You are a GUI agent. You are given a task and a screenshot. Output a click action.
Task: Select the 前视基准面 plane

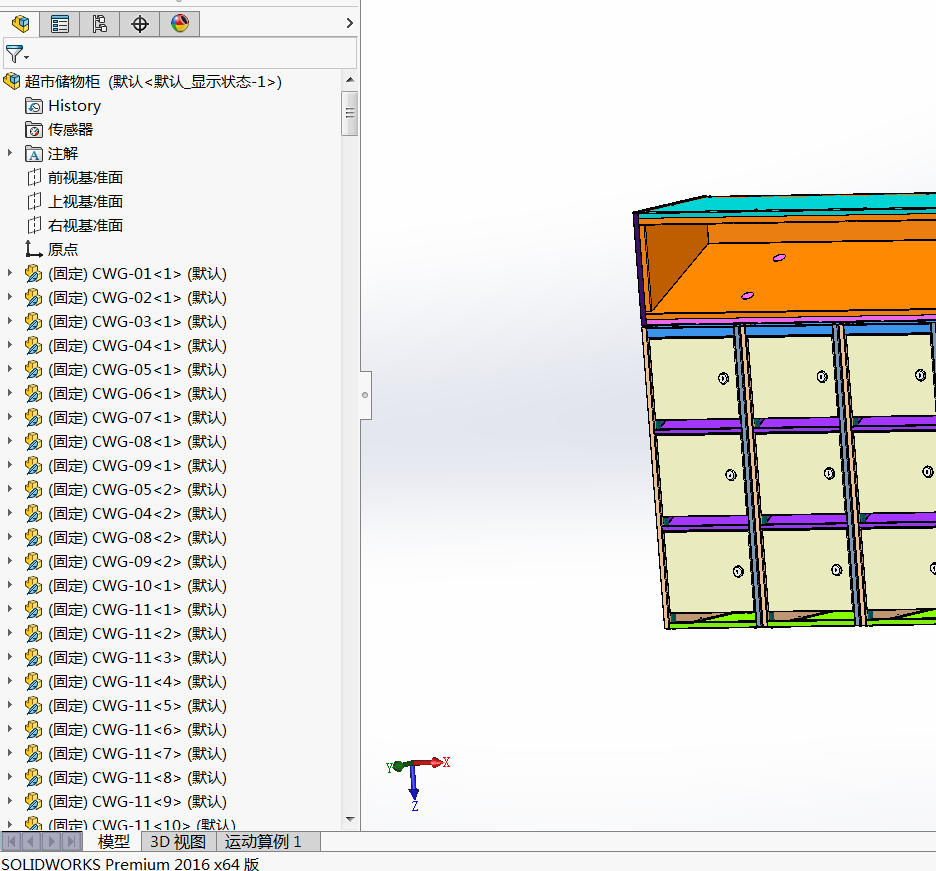85,178
